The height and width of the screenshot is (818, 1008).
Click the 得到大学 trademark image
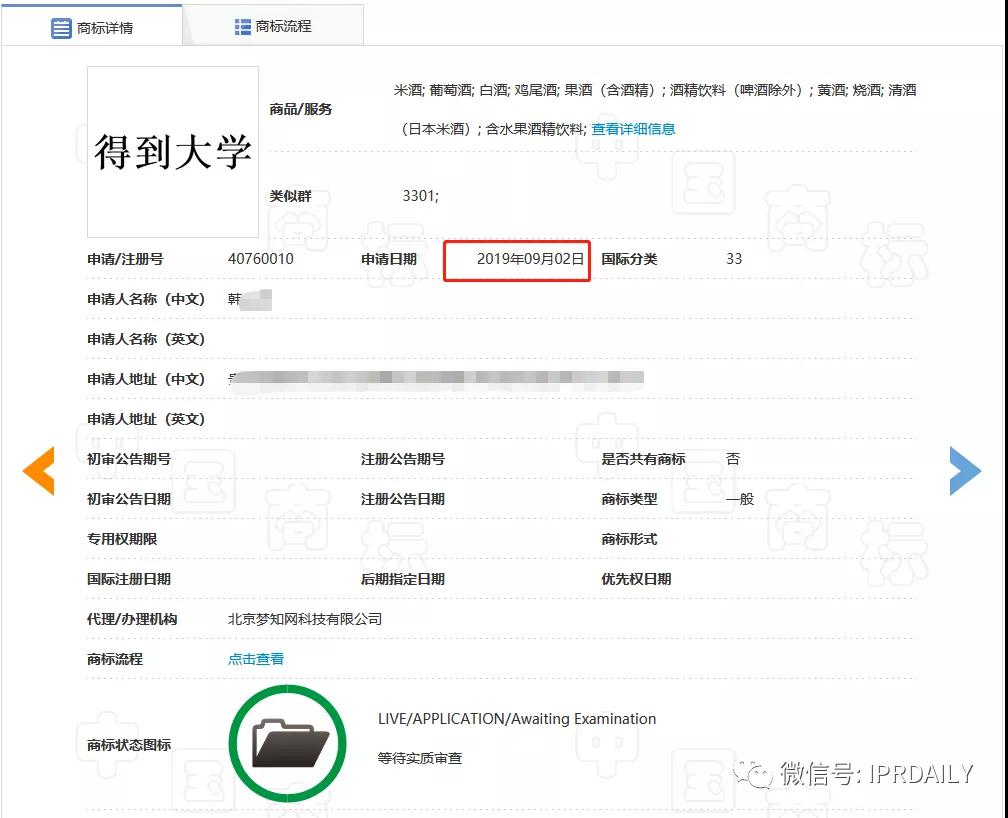coord(173,152)
